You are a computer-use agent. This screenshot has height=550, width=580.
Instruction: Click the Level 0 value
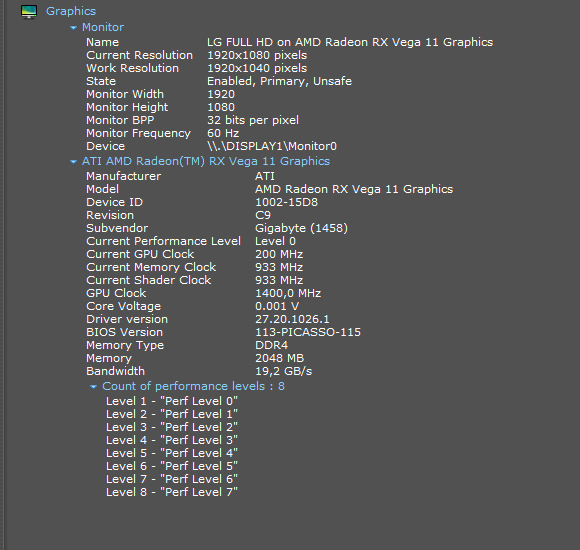[x=275, y=241]
